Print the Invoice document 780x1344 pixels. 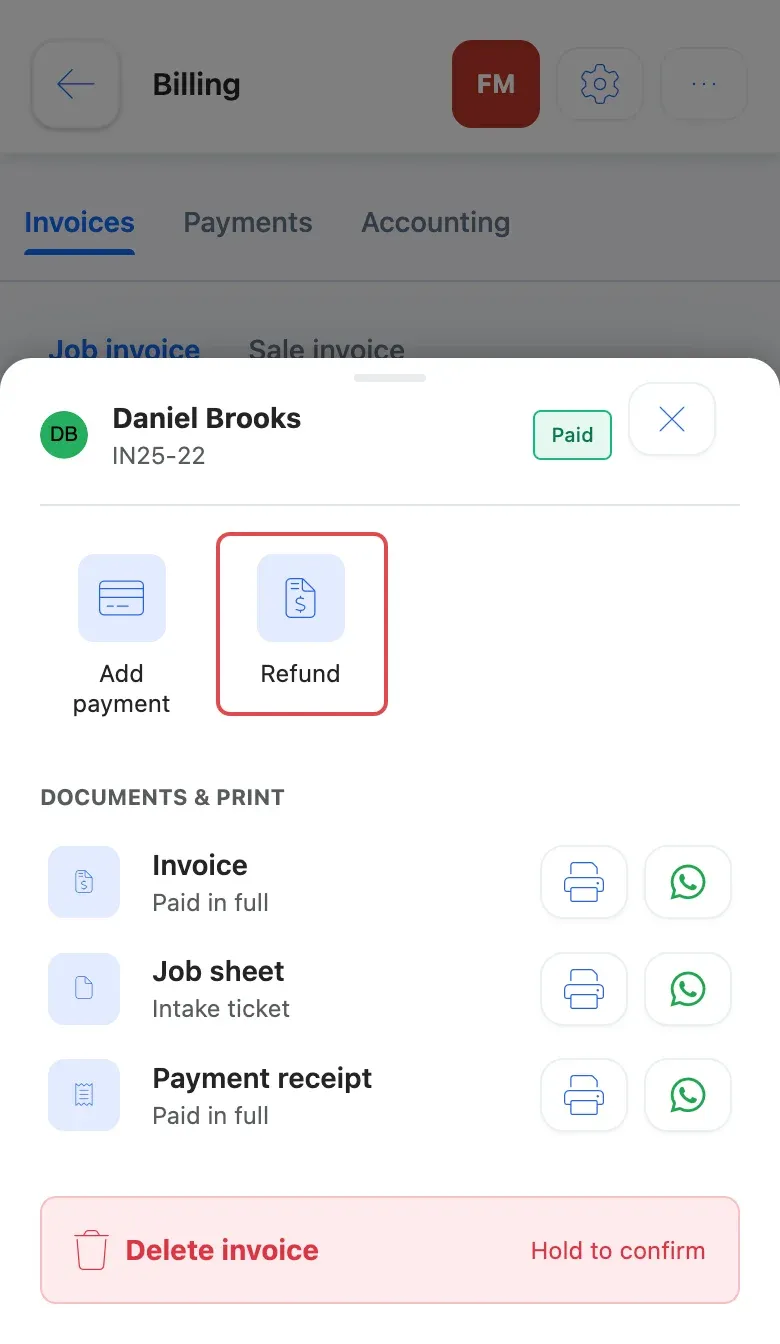coord(584,882)
